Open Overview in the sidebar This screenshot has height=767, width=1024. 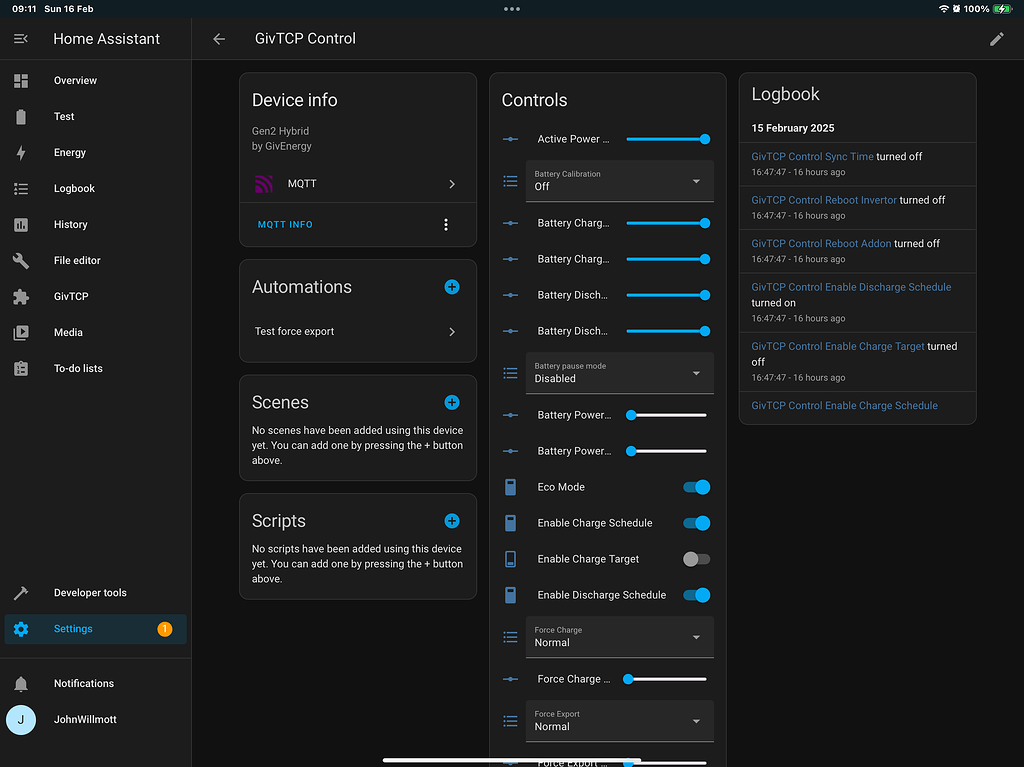pyautogui.click(x=95, y=80)
